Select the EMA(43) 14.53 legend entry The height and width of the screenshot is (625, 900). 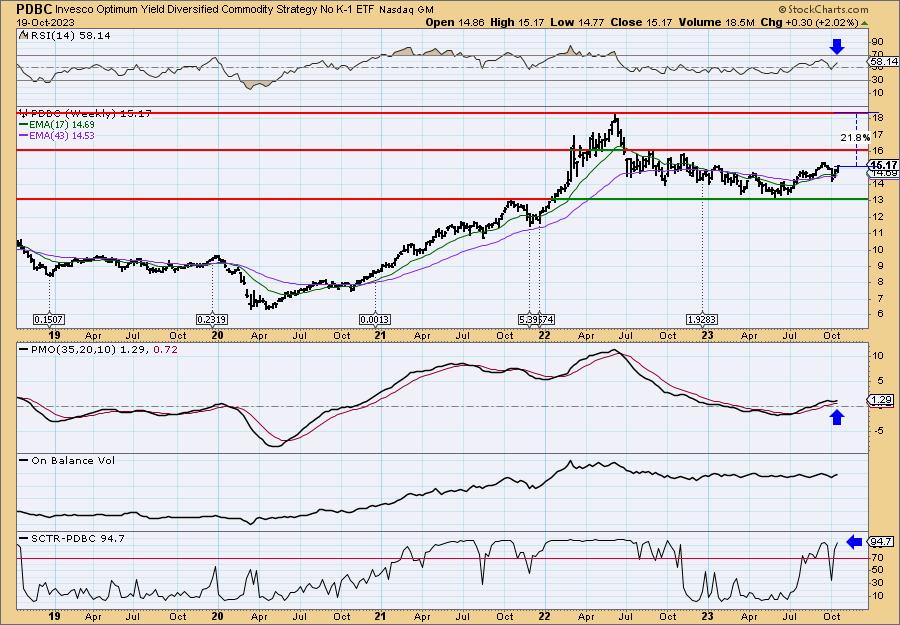tap(57, 135)
